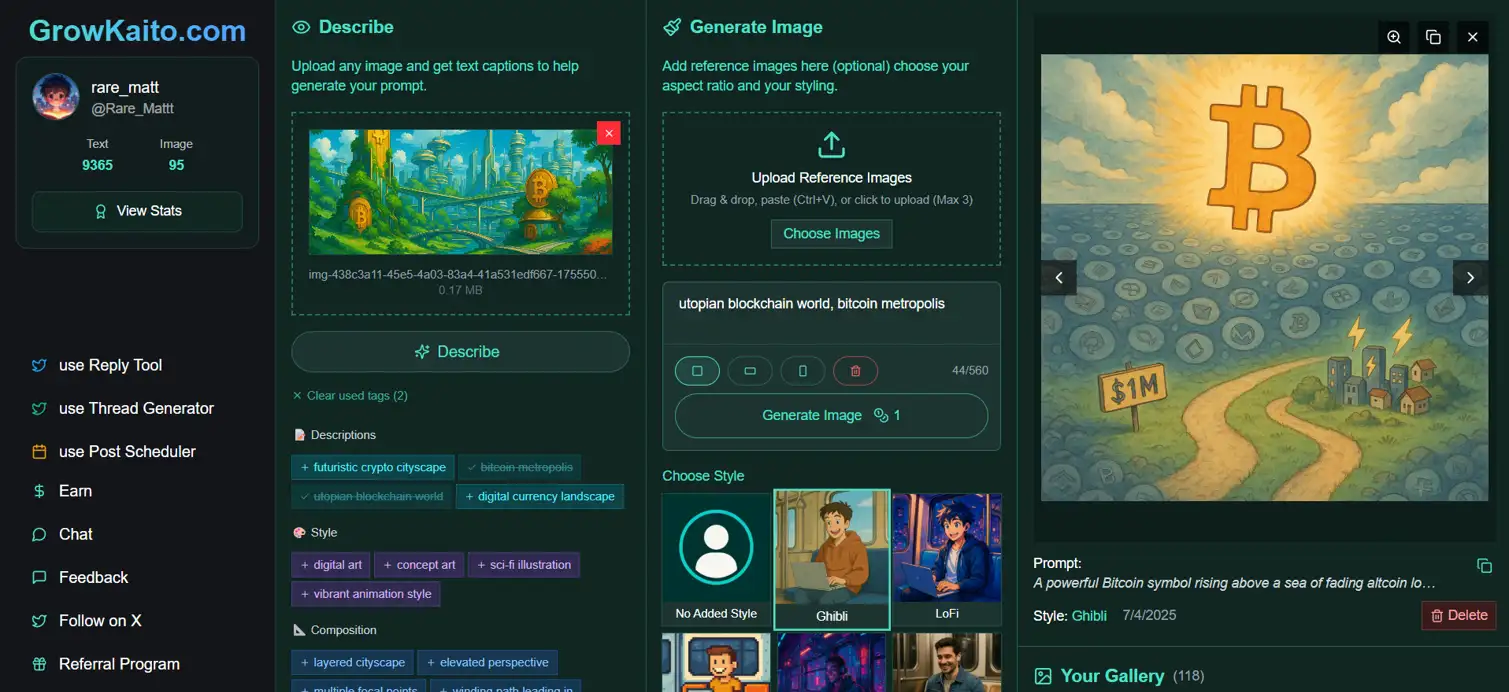
Task: Click the copy image icon above the preview
Action: pos(1433,37)
